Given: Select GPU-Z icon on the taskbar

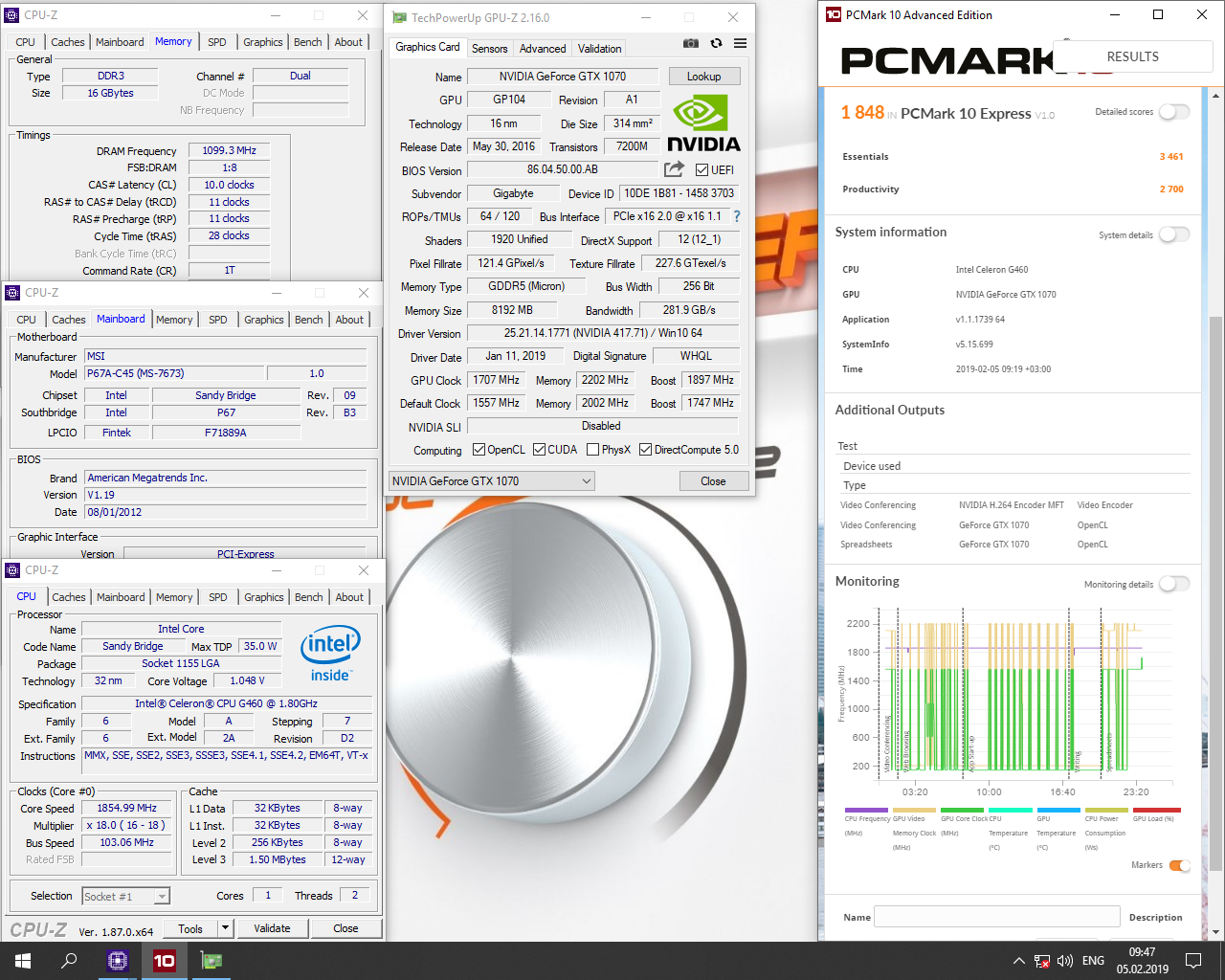Looking at the screenshot, I should point(211,961).
